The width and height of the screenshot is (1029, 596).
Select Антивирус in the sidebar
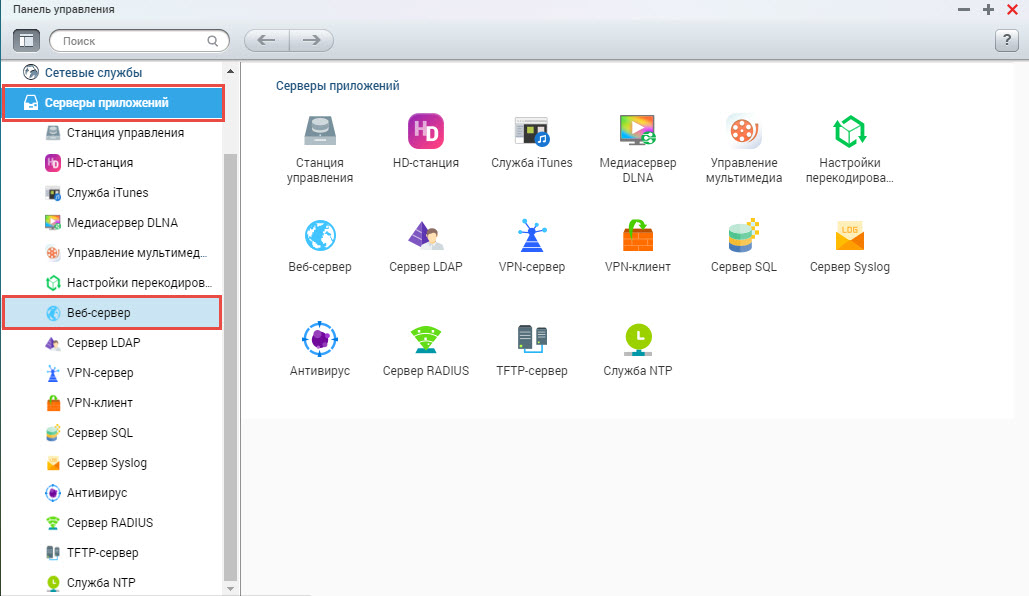113,493
